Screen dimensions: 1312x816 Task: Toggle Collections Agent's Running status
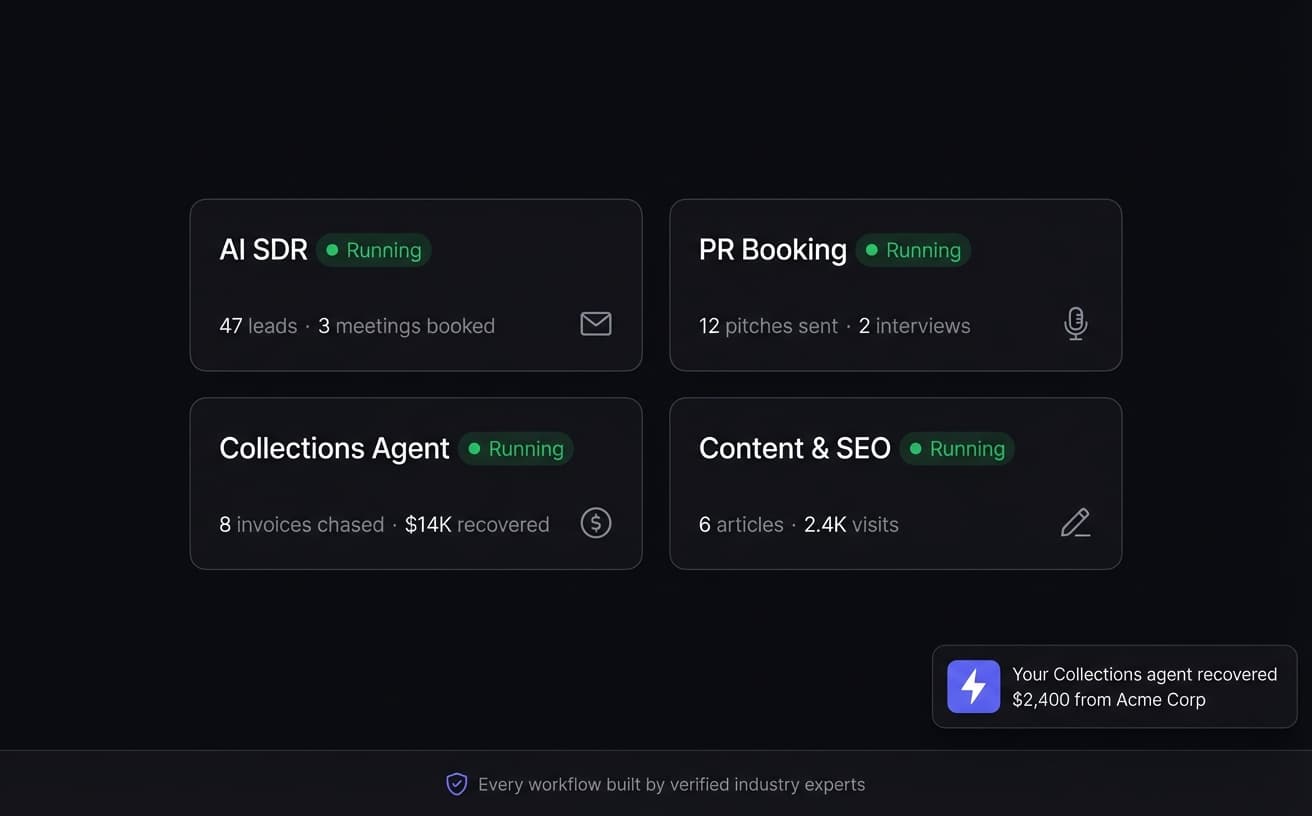click(515, 449)
